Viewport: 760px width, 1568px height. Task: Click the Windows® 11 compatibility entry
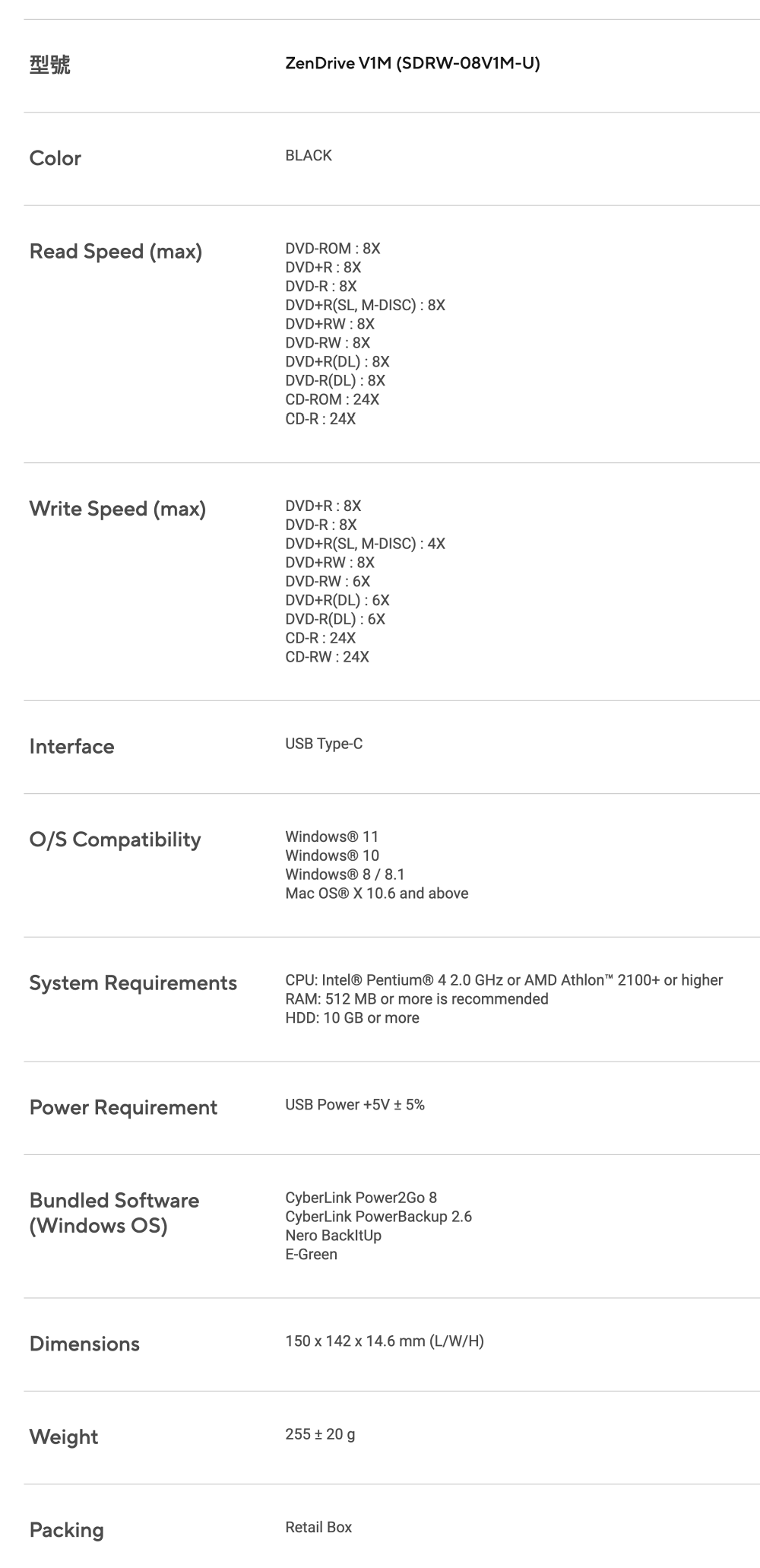[x=331, y=836]
